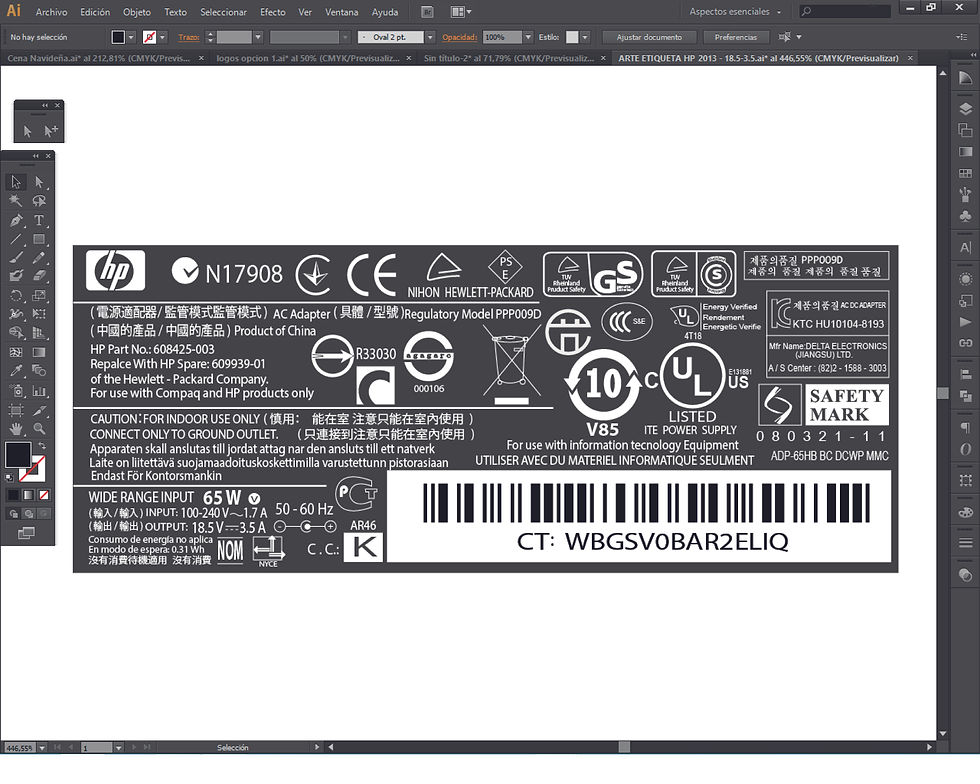Open the Ventana menu
980x784 pixels.
341,12
